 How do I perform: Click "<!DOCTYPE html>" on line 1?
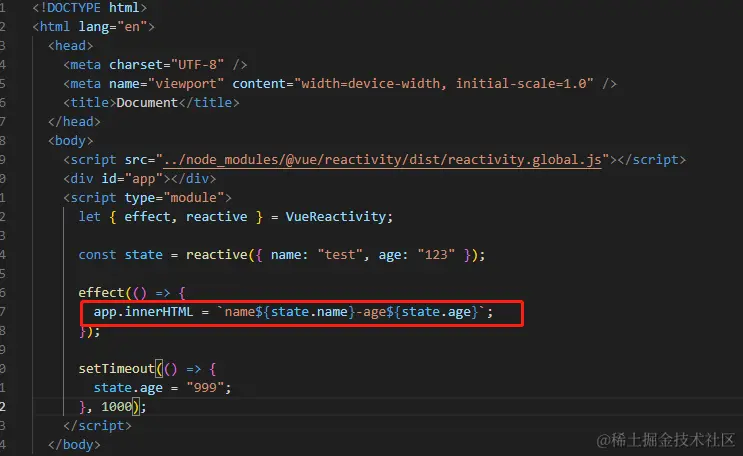[x=90, y=8]
